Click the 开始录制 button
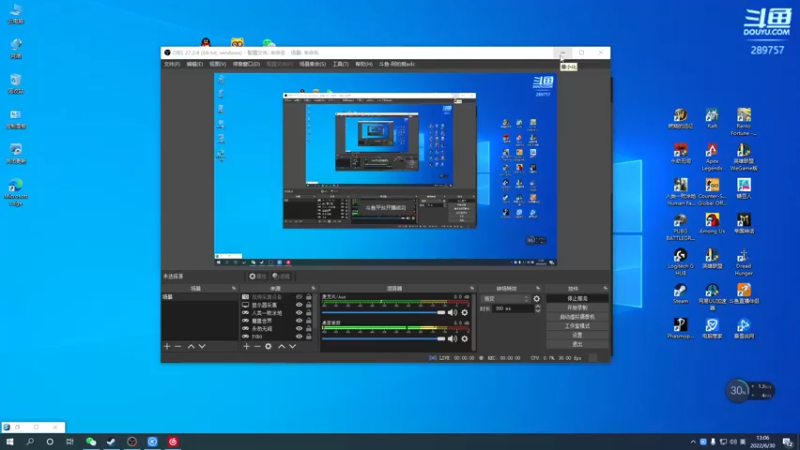 point(577,308)
